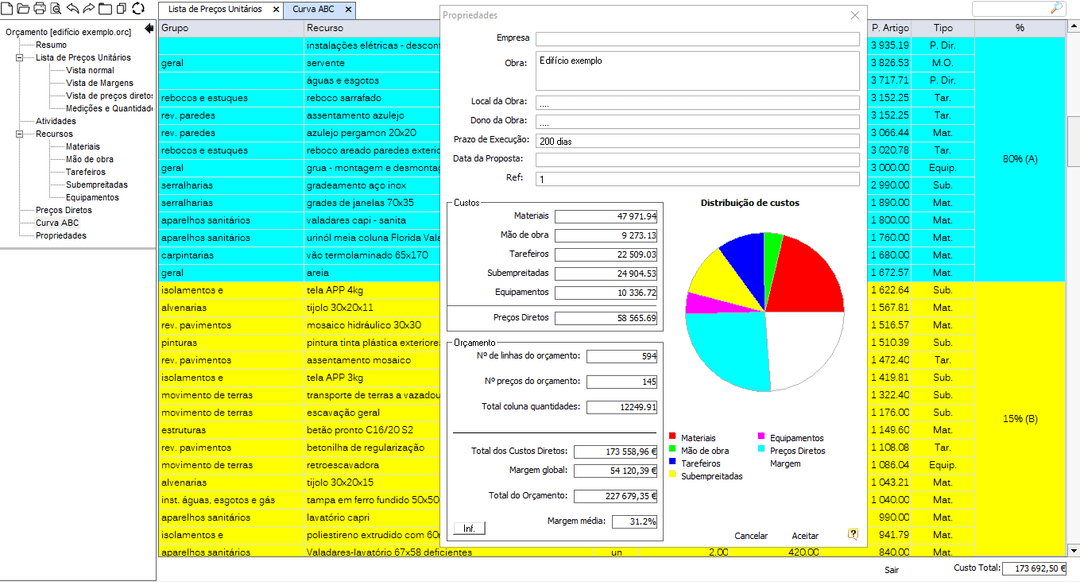This screenshot has width=1080, height=582.
Task: Open contextual help in Propriedades dialog
Action: point(853,535)
